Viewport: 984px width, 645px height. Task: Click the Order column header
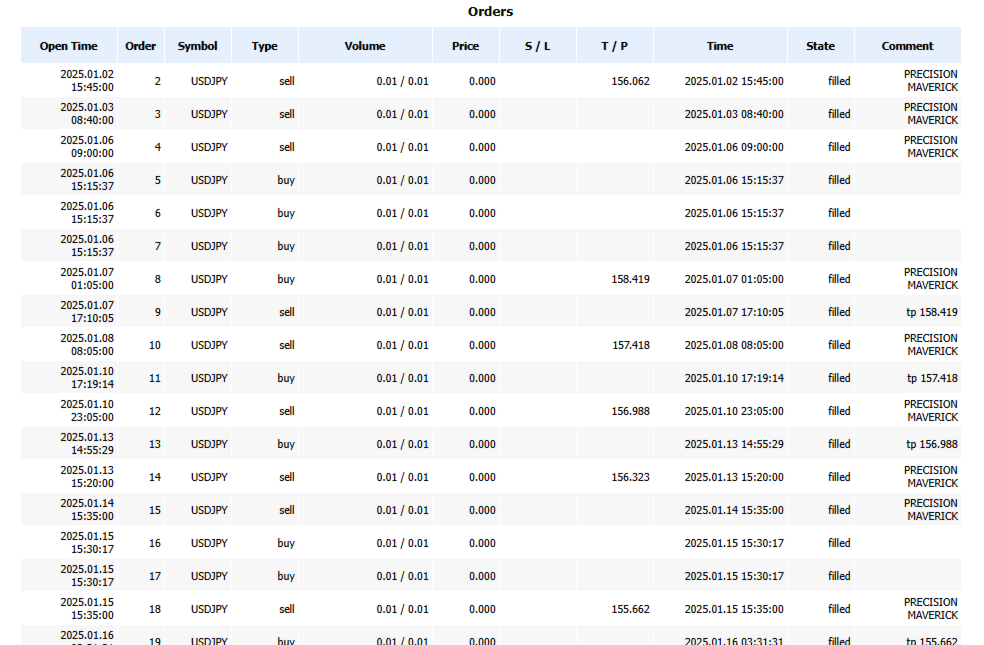pos(141,46)
